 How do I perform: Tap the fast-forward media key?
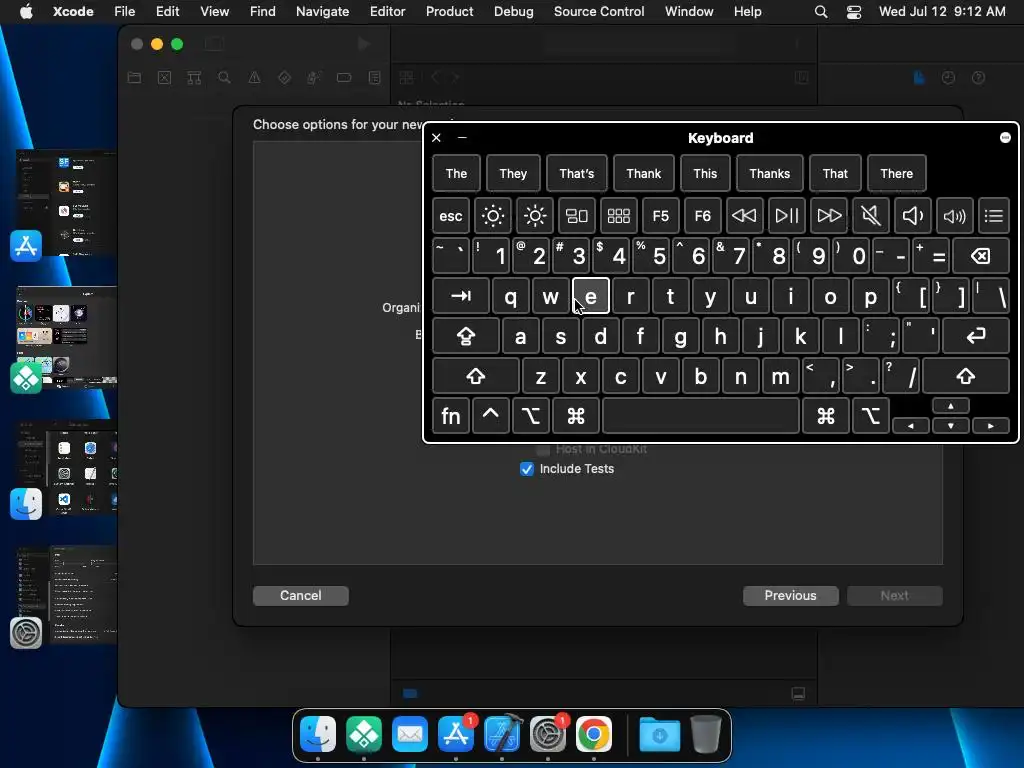point(829,216)
